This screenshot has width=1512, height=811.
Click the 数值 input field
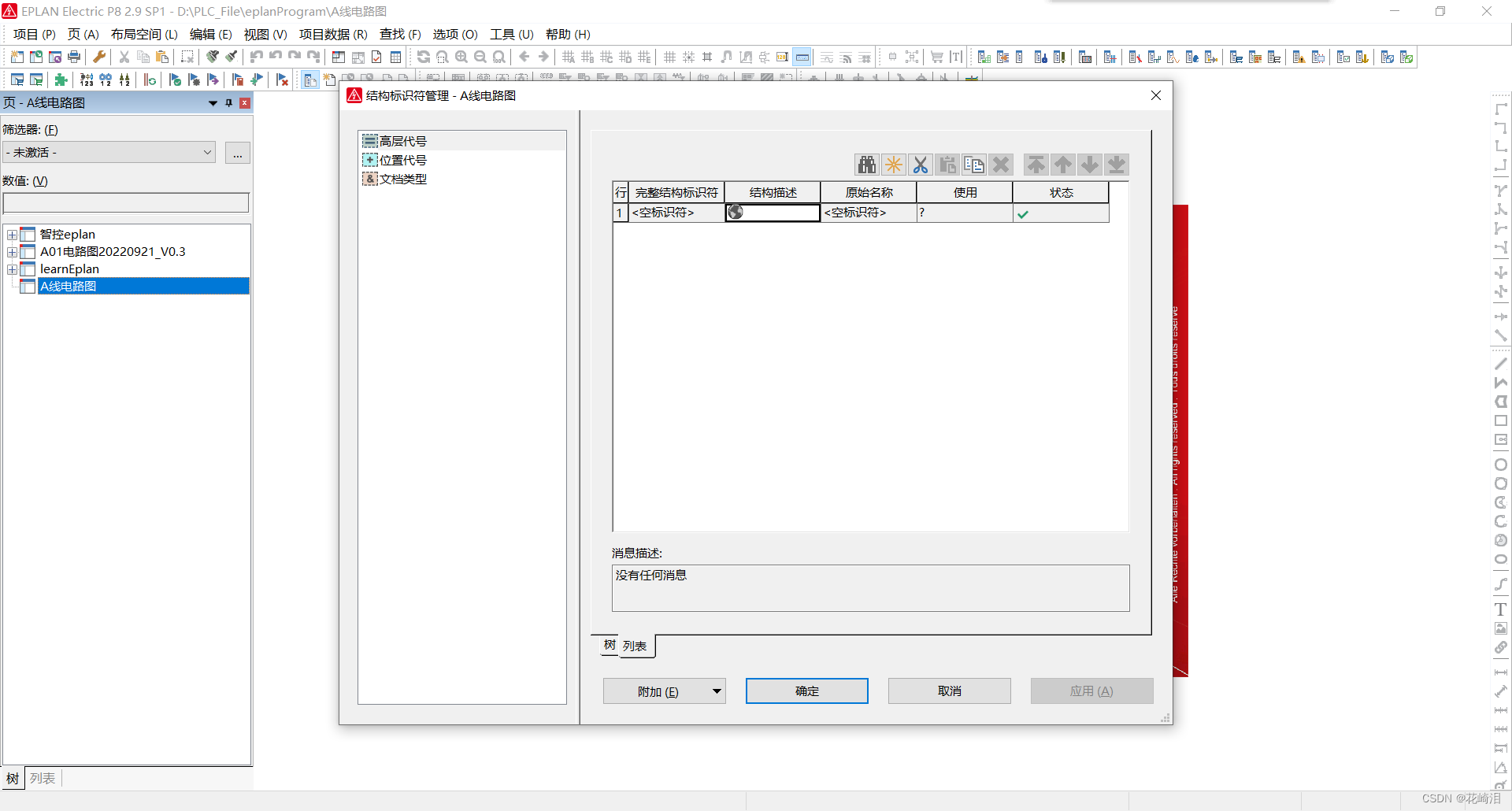126,202
